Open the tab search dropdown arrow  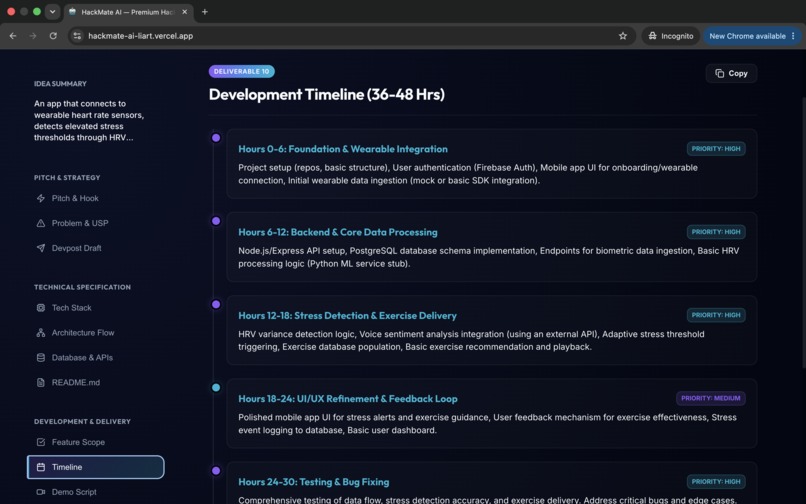[52, 11]
